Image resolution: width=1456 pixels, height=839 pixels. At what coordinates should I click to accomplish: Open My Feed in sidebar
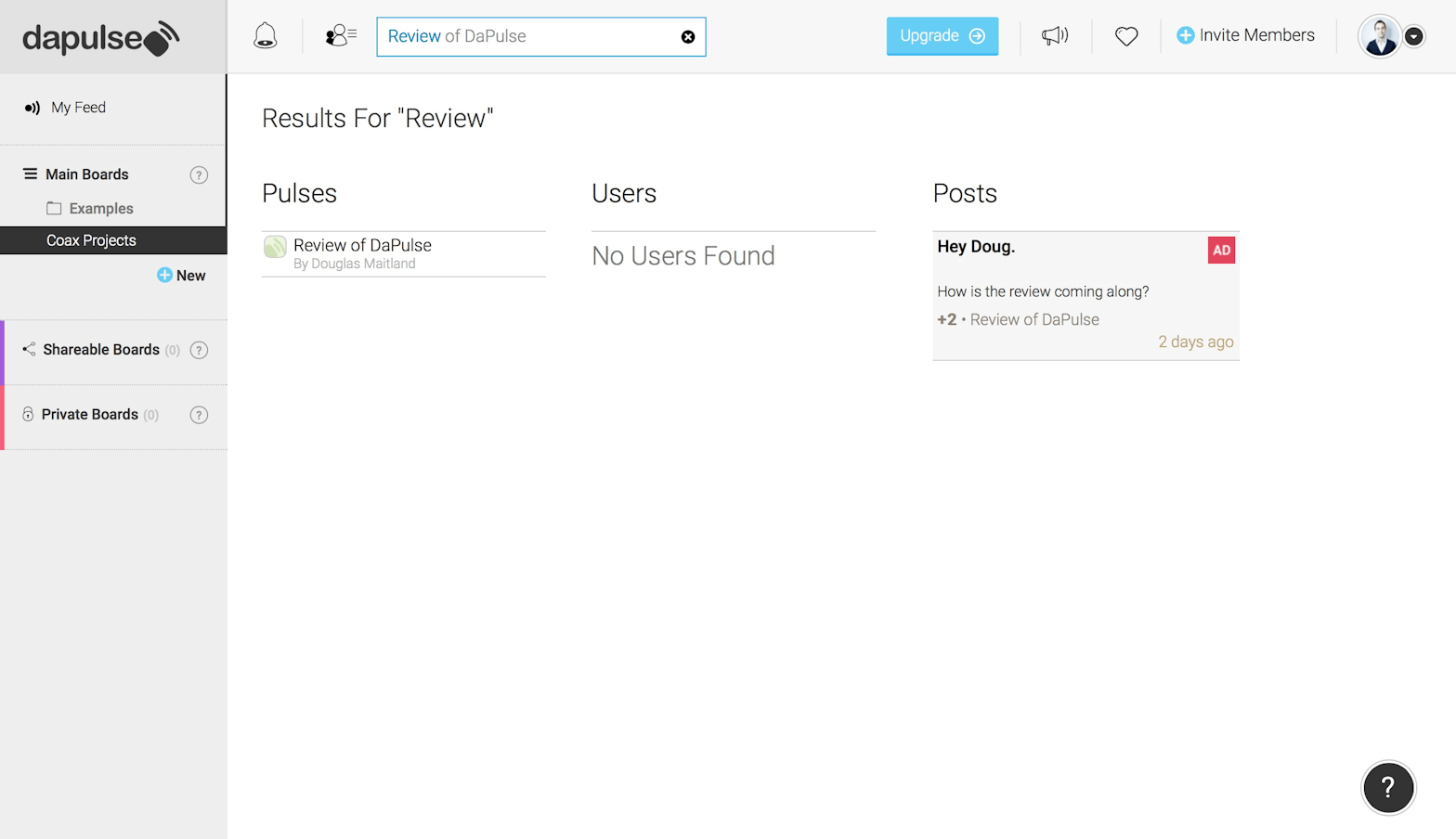(x=78, y=108)
